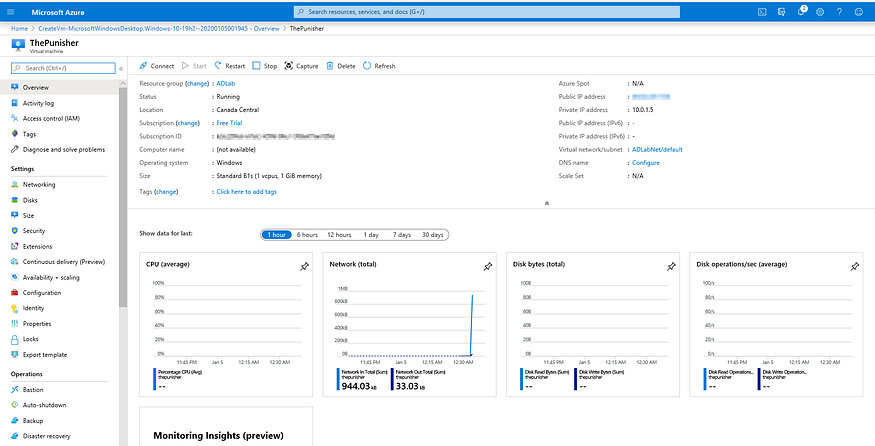
Task: Open Networking settings in sidebar
Action: pos(39,184)
